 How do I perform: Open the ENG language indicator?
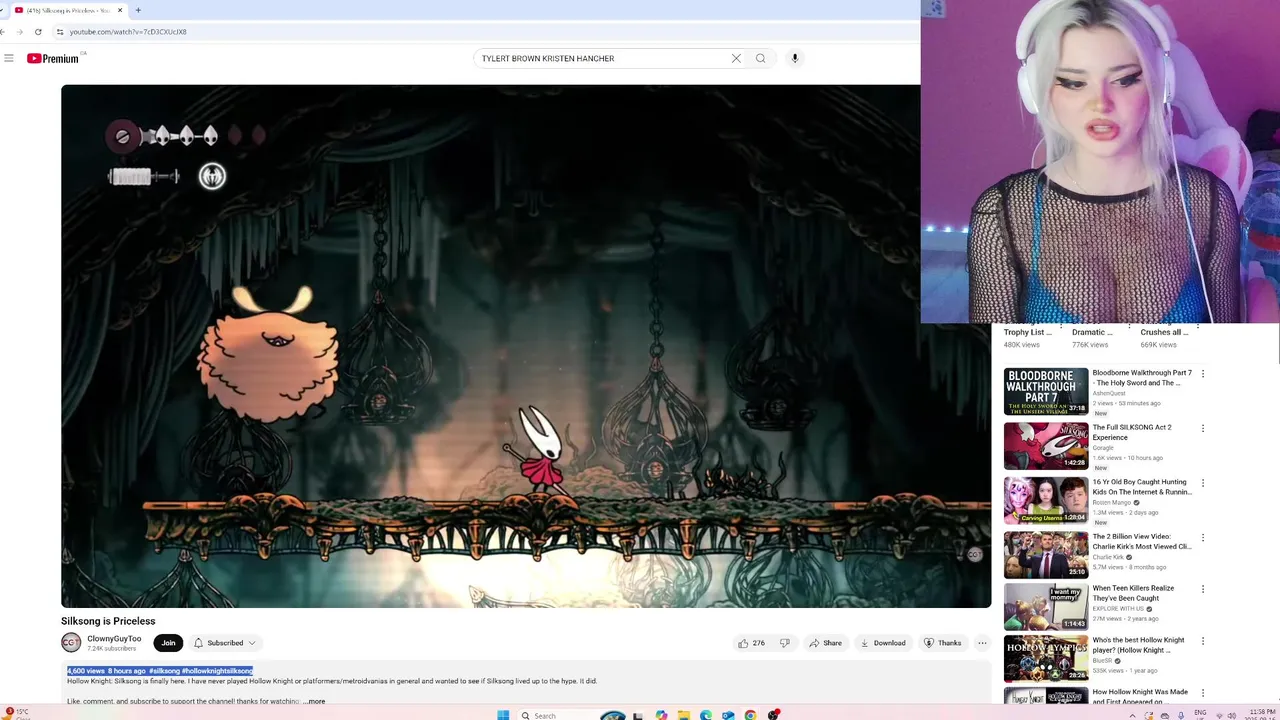click(1201, 714)
